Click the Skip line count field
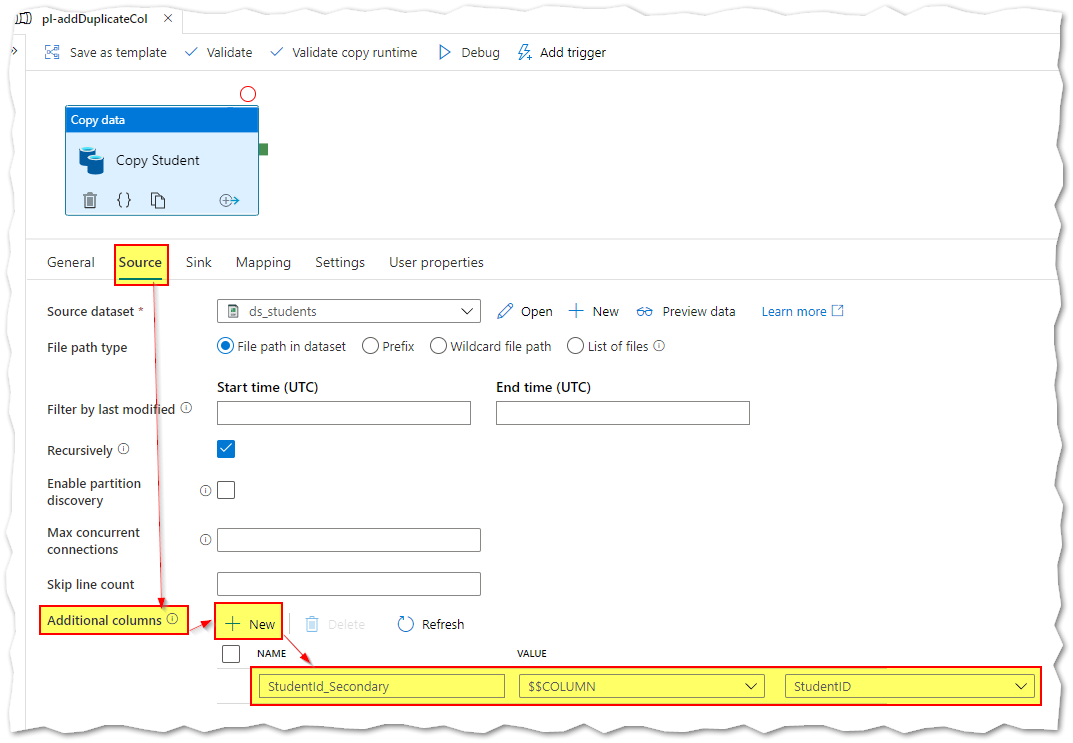This screenshot has width=1073, height=743. pyautogui.click(x=348, y=584)
